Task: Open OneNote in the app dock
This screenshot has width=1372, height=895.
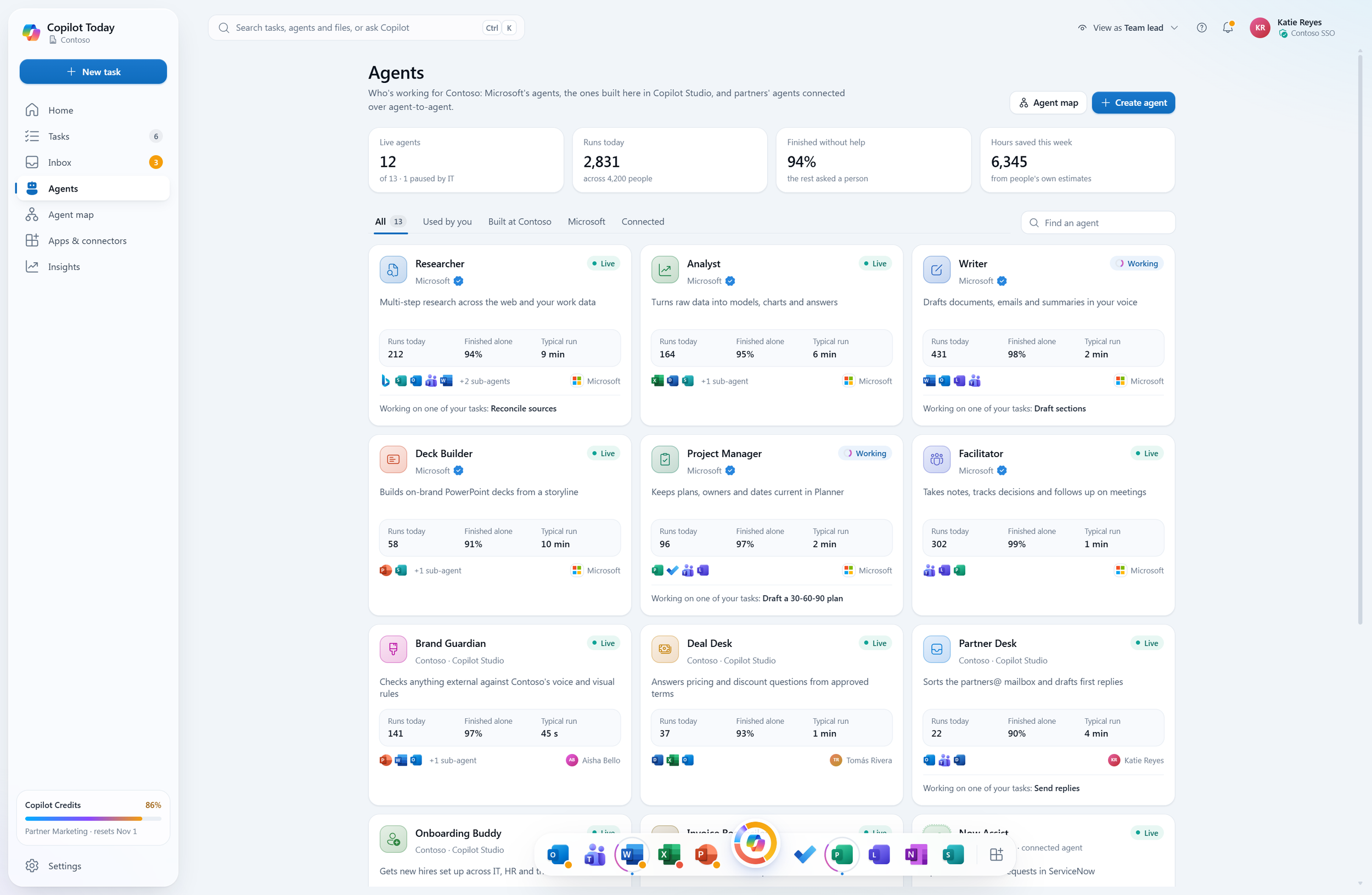Action: click(x=916, y=854)
